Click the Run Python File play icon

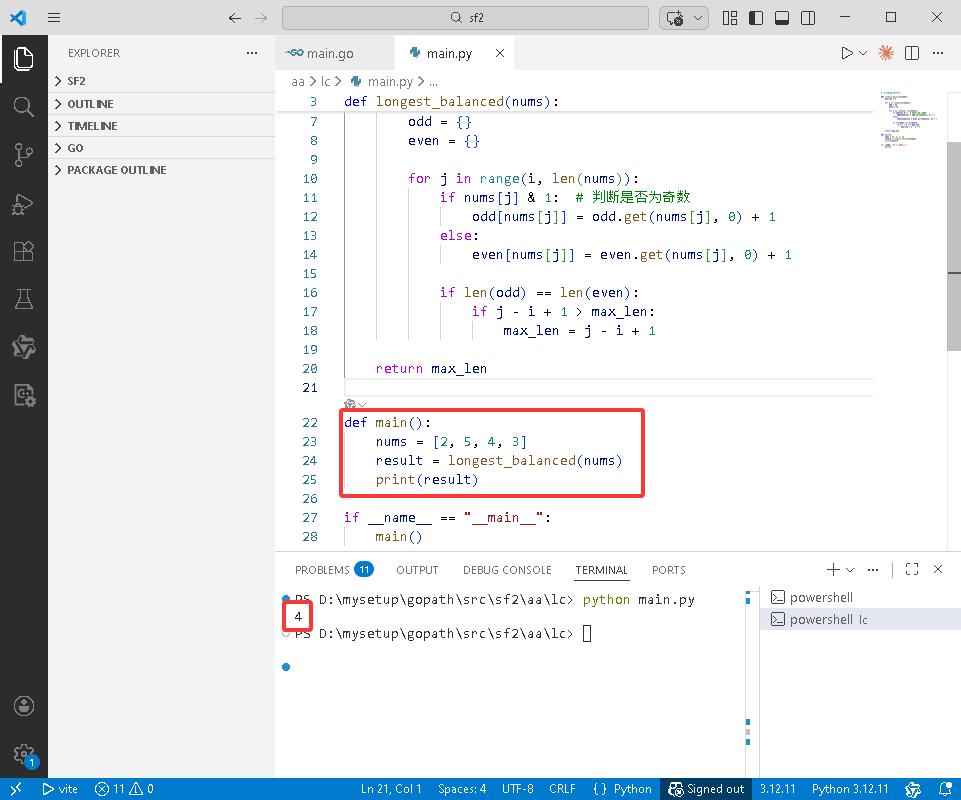[847, 53]
